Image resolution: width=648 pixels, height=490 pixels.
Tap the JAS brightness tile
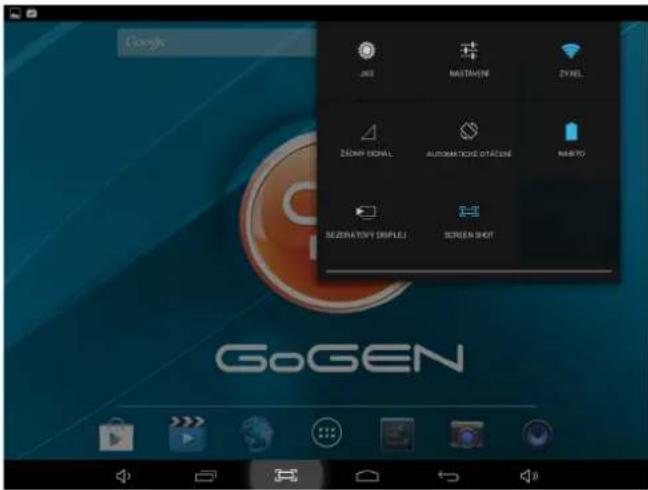coord(366,59)
